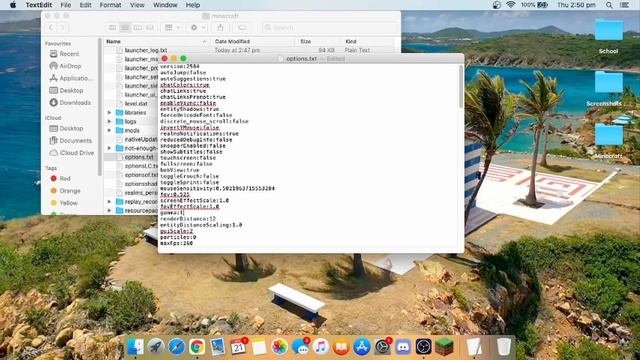Open TextEdit icon in the Dock

(474, 347)
